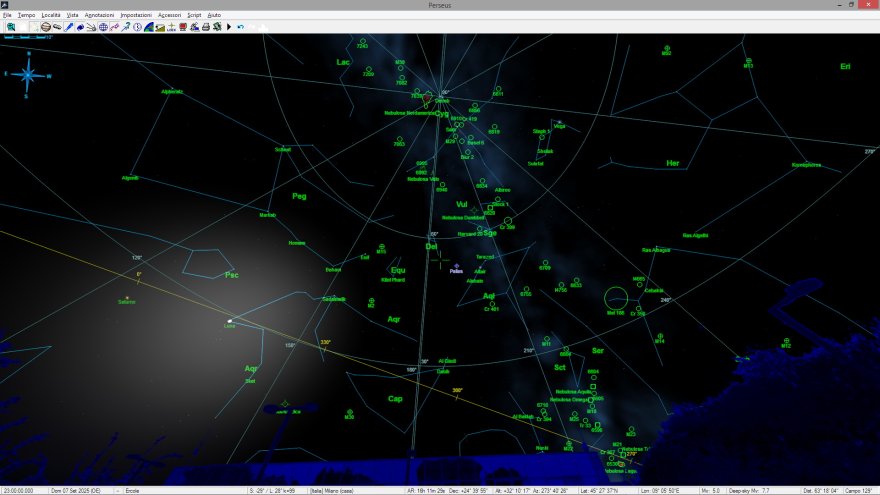Viewport: 880px width, 495px height.
Task: Click the red monitor toolbar icon
Action: click(x=183, y=26)
